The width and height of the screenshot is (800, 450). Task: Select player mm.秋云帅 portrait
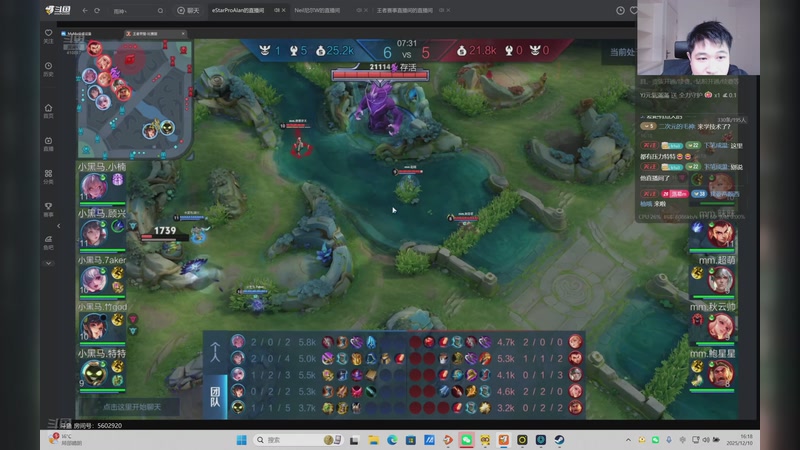coord(721,327)
